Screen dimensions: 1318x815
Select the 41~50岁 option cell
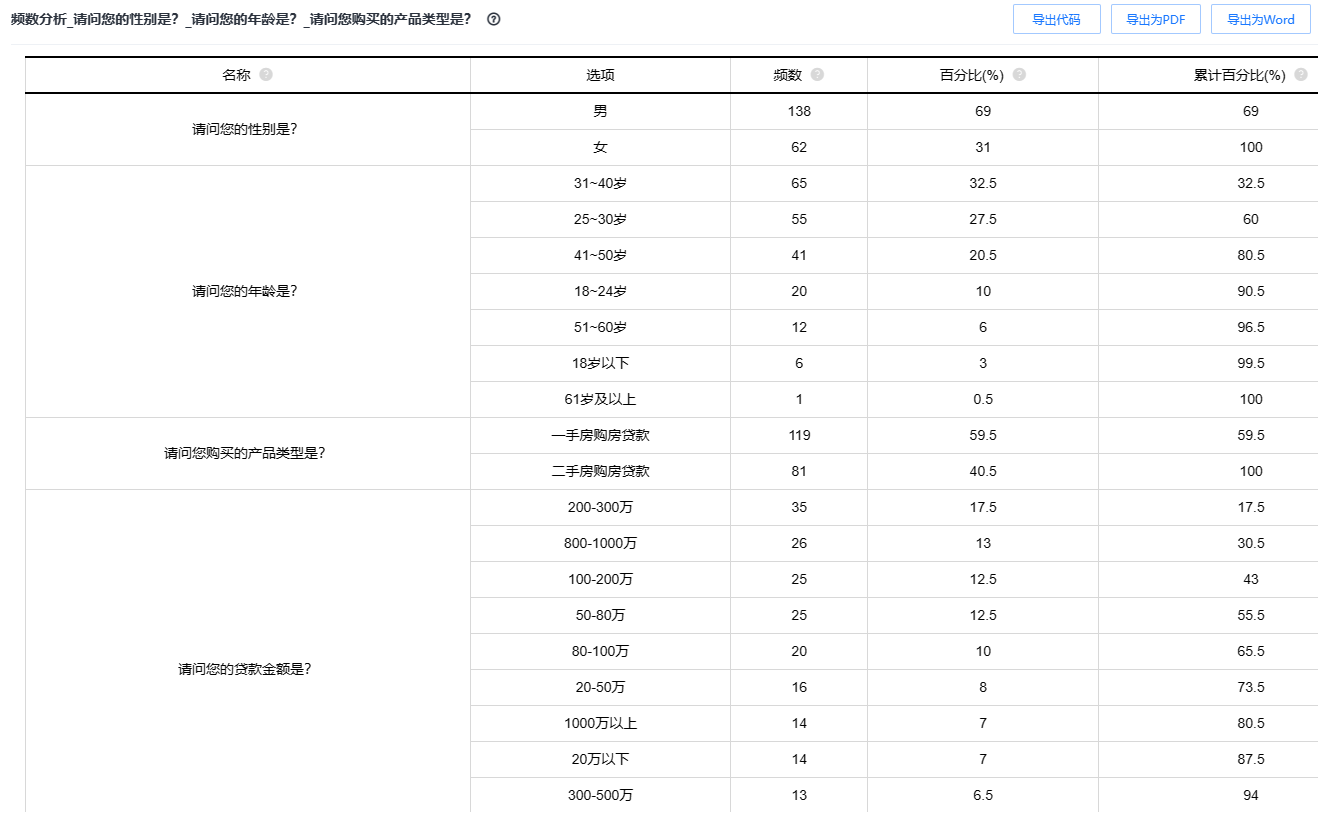click(600, 255)
